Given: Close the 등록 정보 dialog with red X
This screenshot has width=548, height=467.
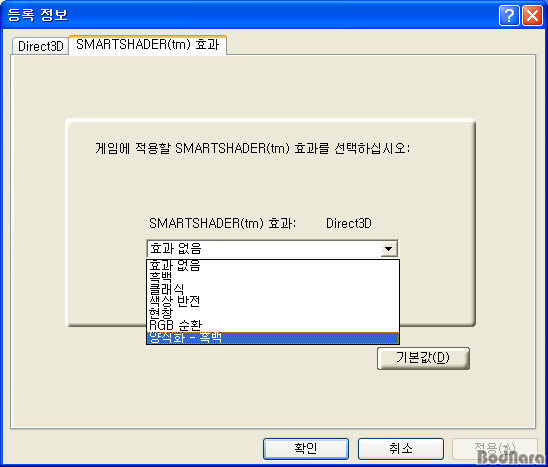Looking at the screenshot, I should pyautogui.click(x=532, y=16).
